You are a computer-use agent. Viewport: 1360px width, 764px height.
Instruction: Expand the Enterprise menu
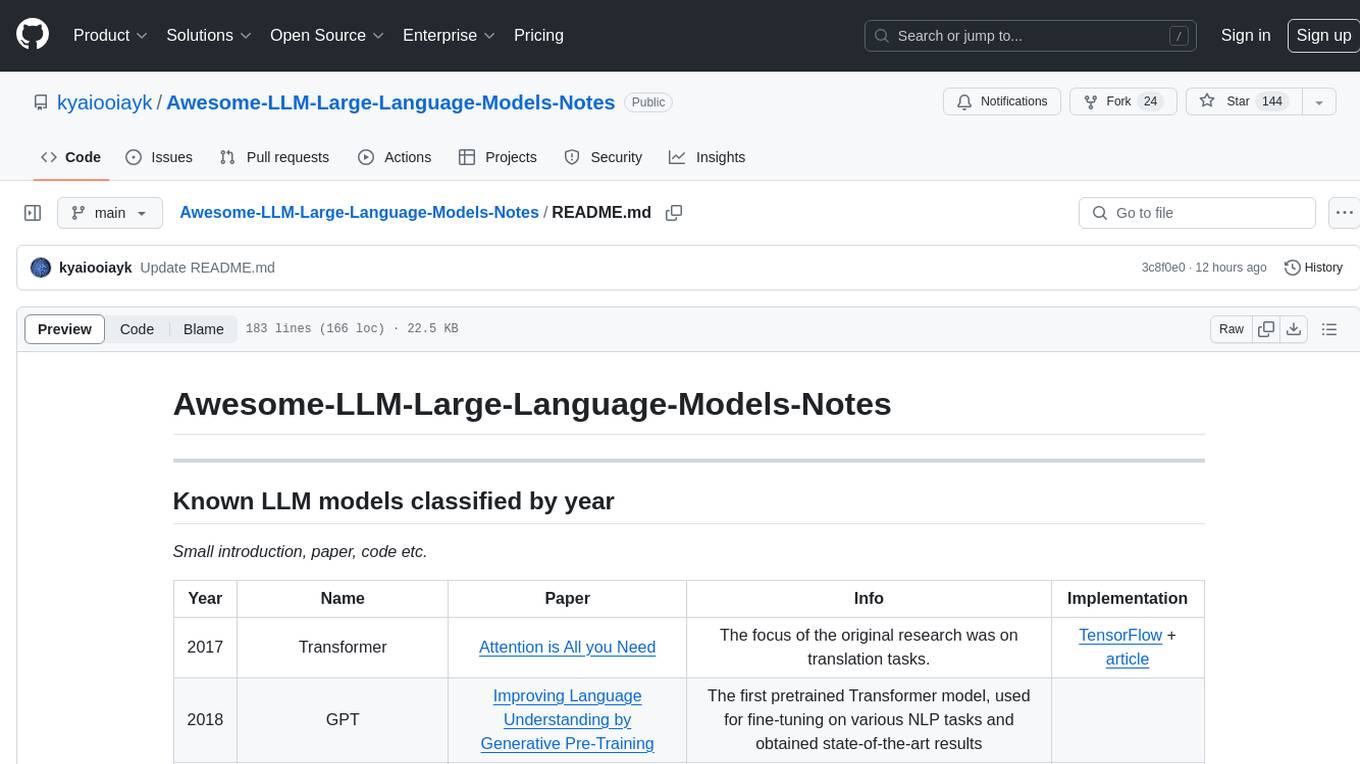pos(449,35)
